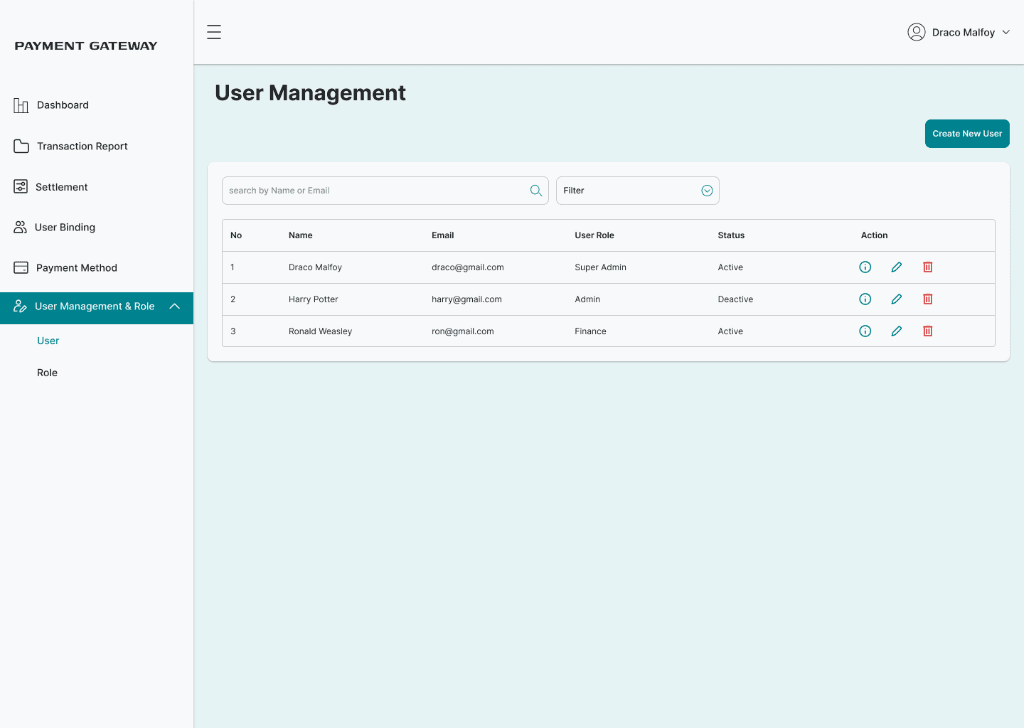This screenshot has width=1024, height=728.
Task: View info for Draco Malfoy row
Action: [x=865, y=267]
